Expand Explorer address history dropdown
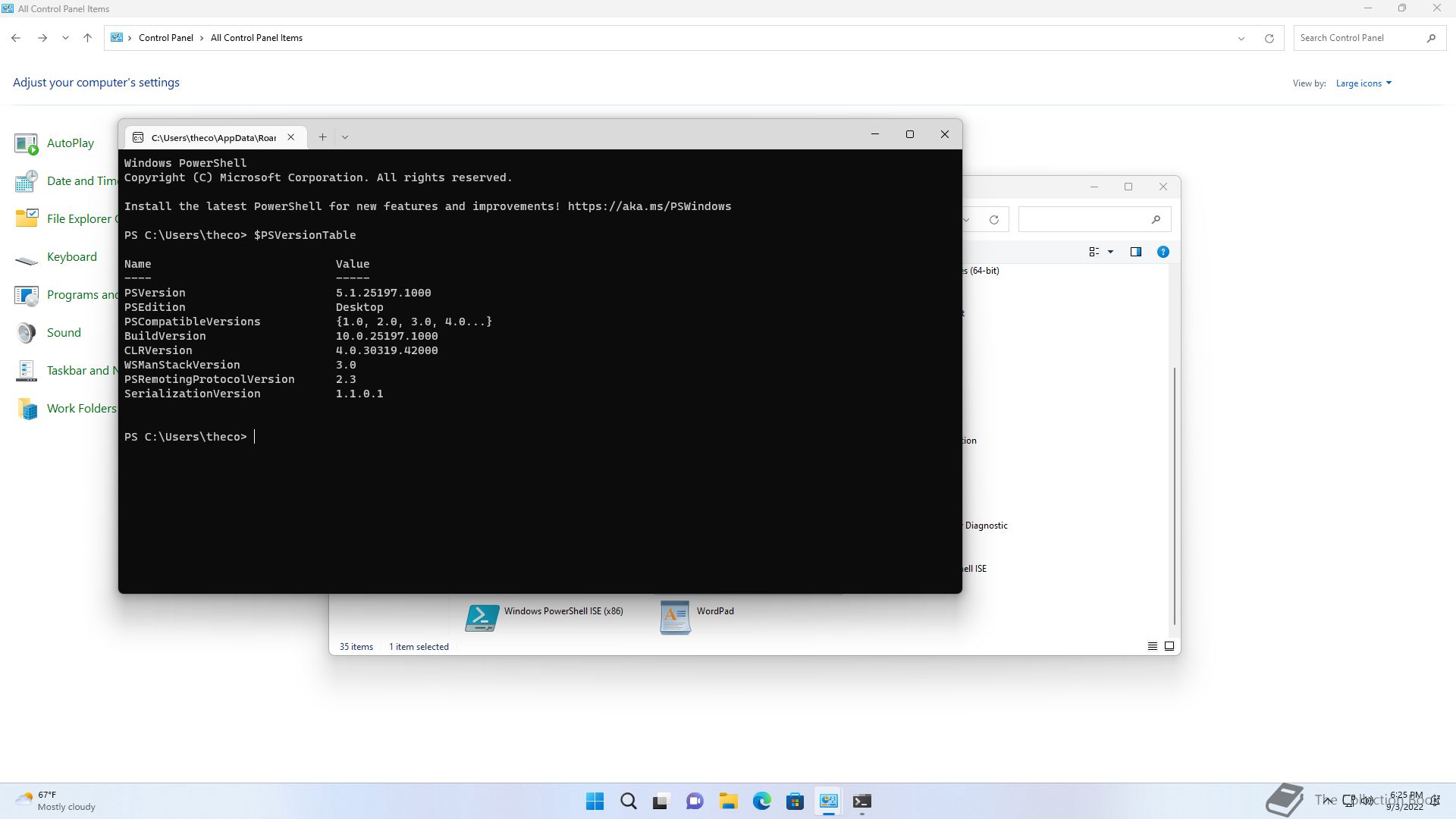Screen dimensions: 1456x819 tap(966, 220)
